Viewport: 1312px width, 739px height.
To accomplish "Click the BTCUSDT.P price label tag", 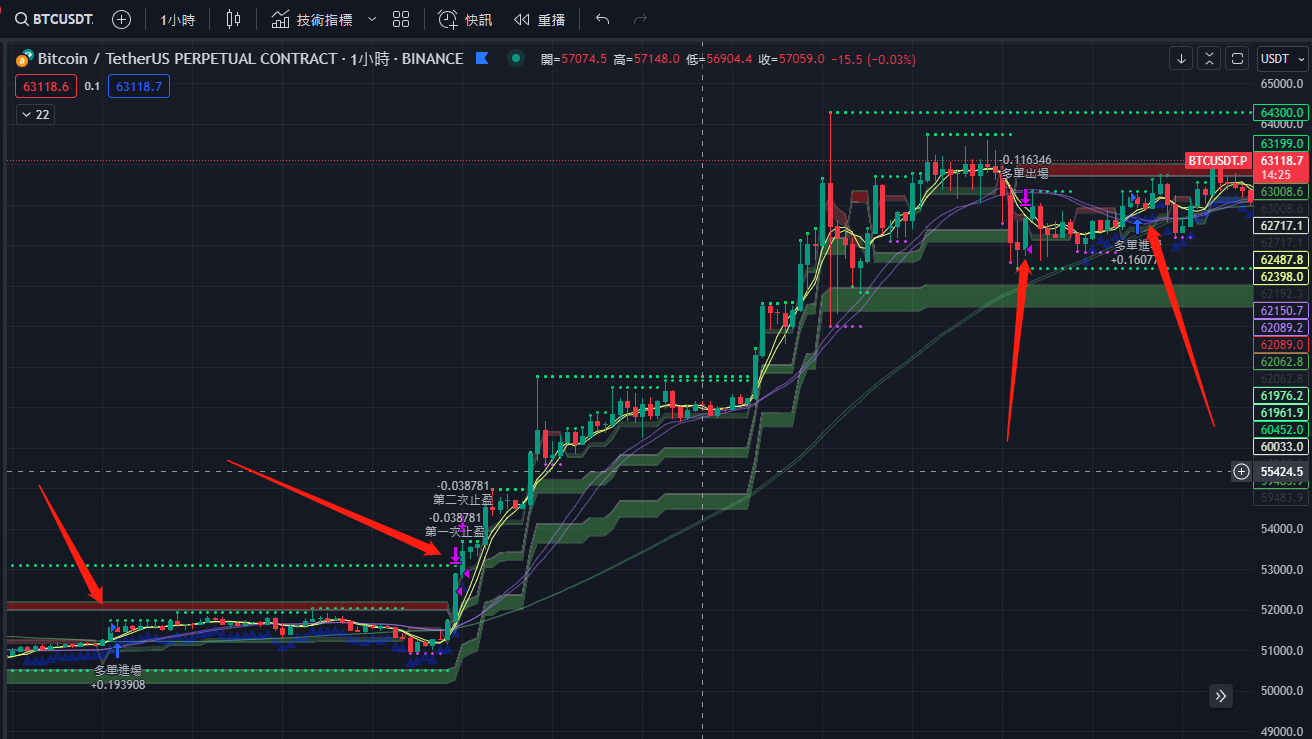I will [x=1218, y=160].
